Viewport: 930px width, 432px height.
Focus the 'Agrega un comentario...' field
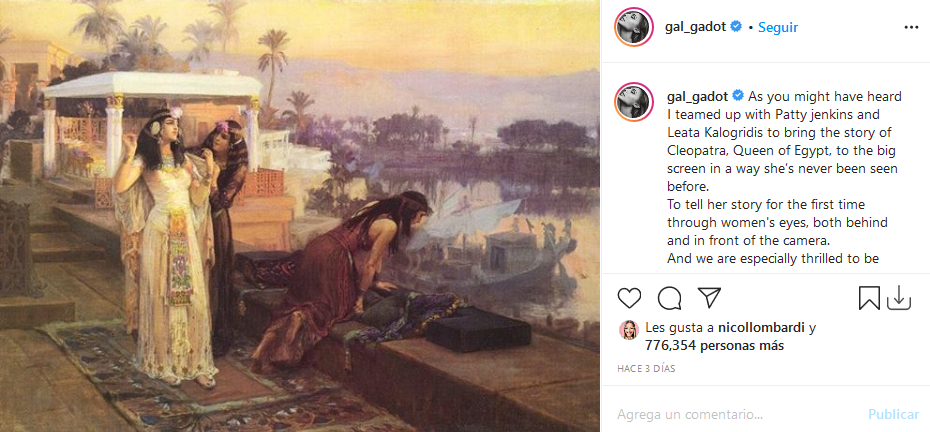coord(735,414)
